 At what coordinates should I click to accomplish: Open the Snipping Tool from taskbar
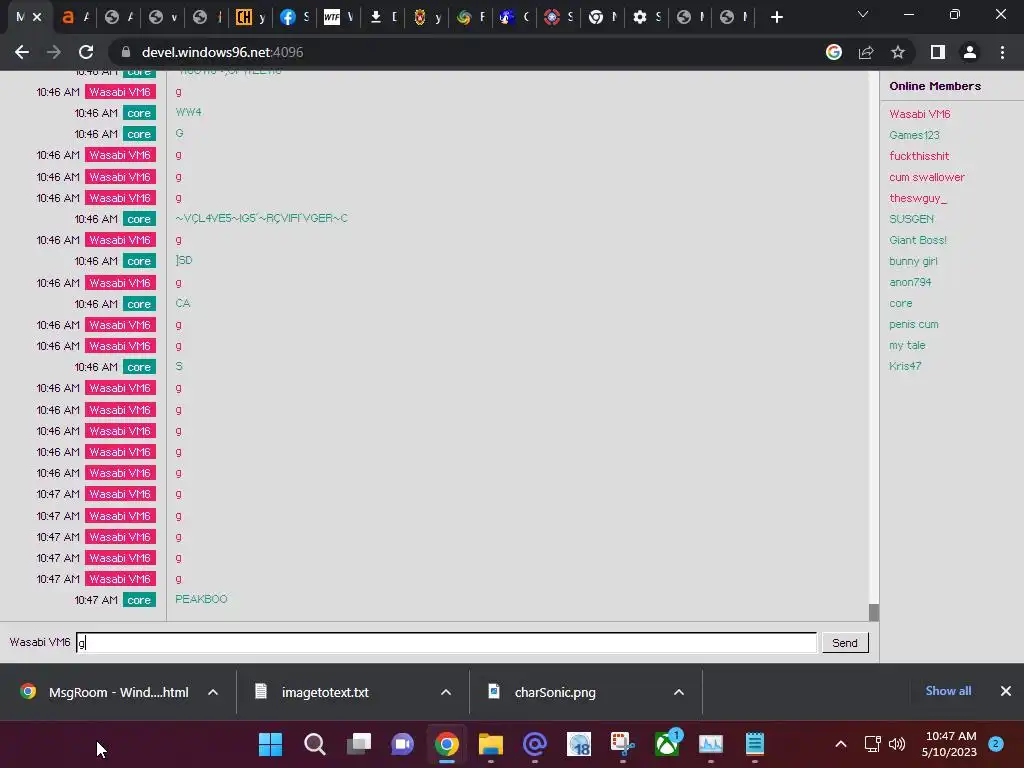[x=622, y=744]
